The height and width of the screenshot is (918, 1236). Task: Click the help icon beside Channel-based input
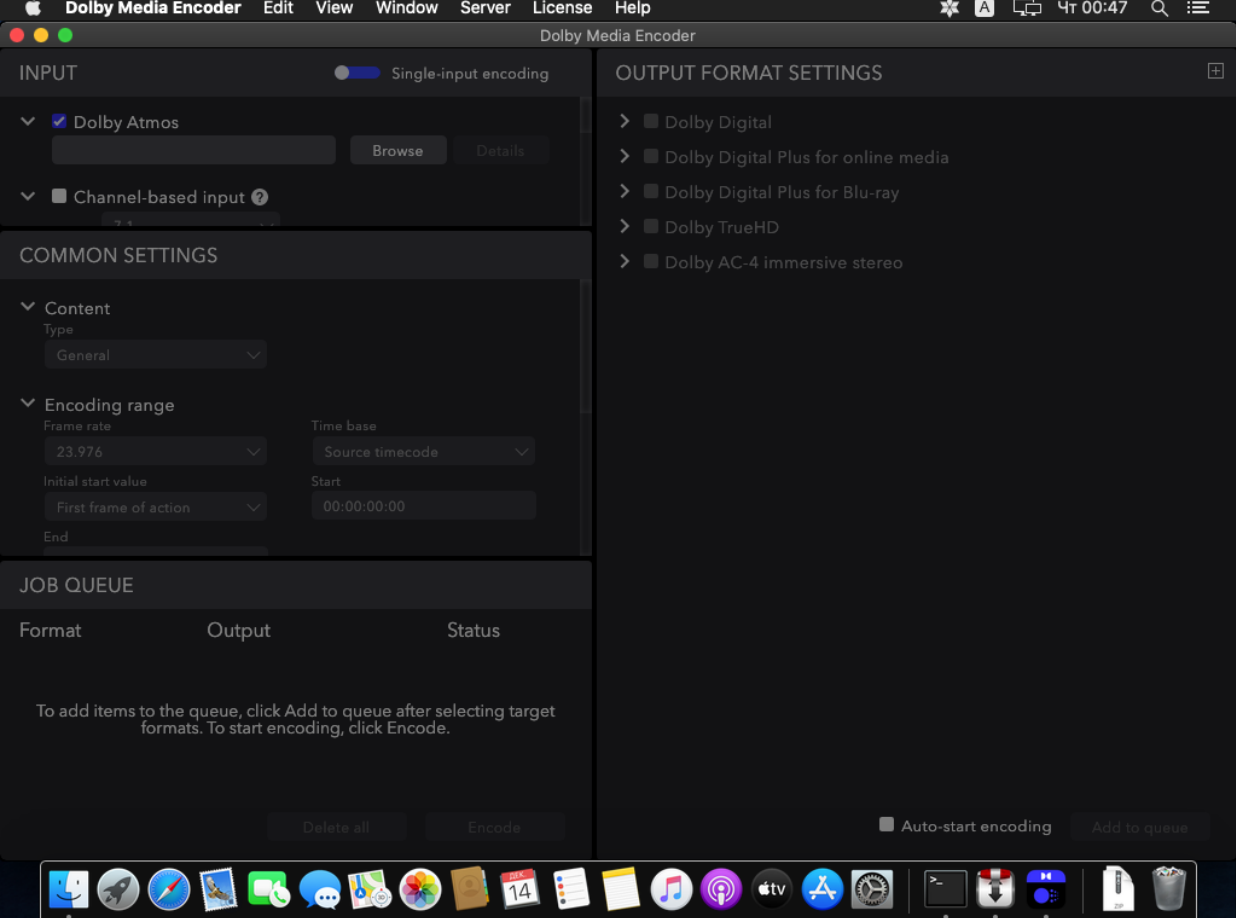click(260, 197)
